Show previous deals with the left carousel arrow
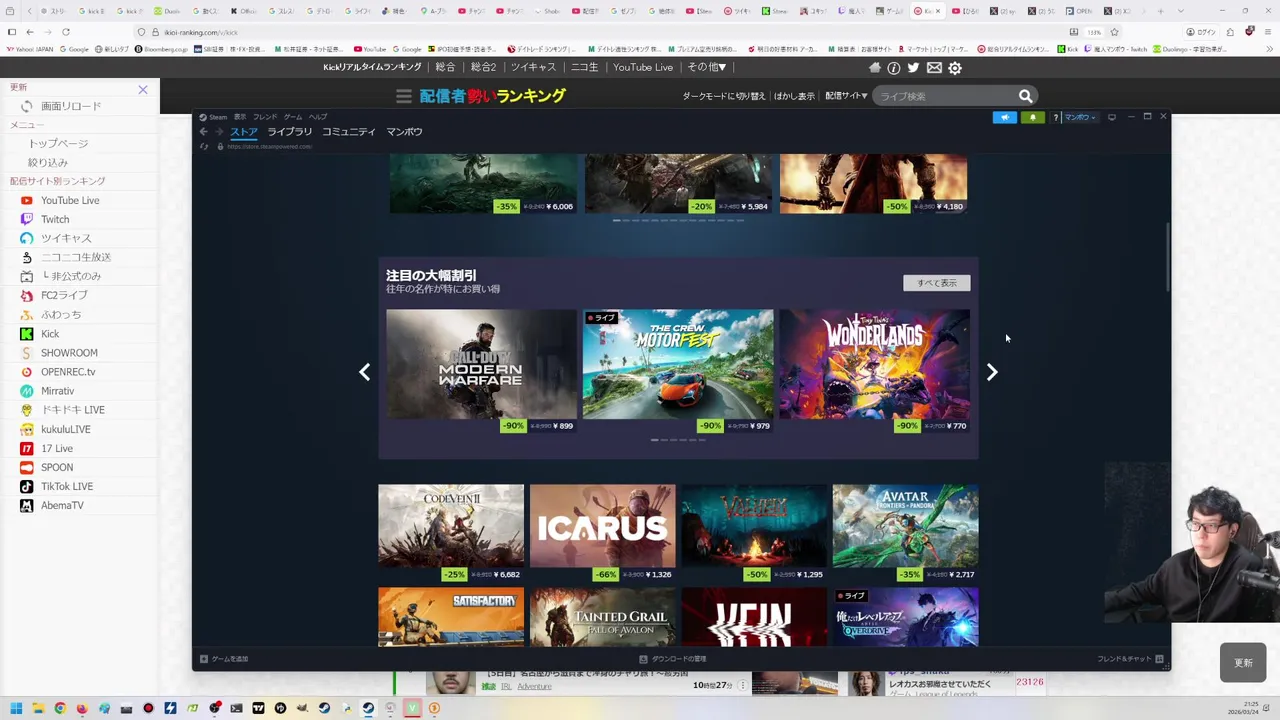Viewport: 1280px width, 720px height. pos(365,372)
